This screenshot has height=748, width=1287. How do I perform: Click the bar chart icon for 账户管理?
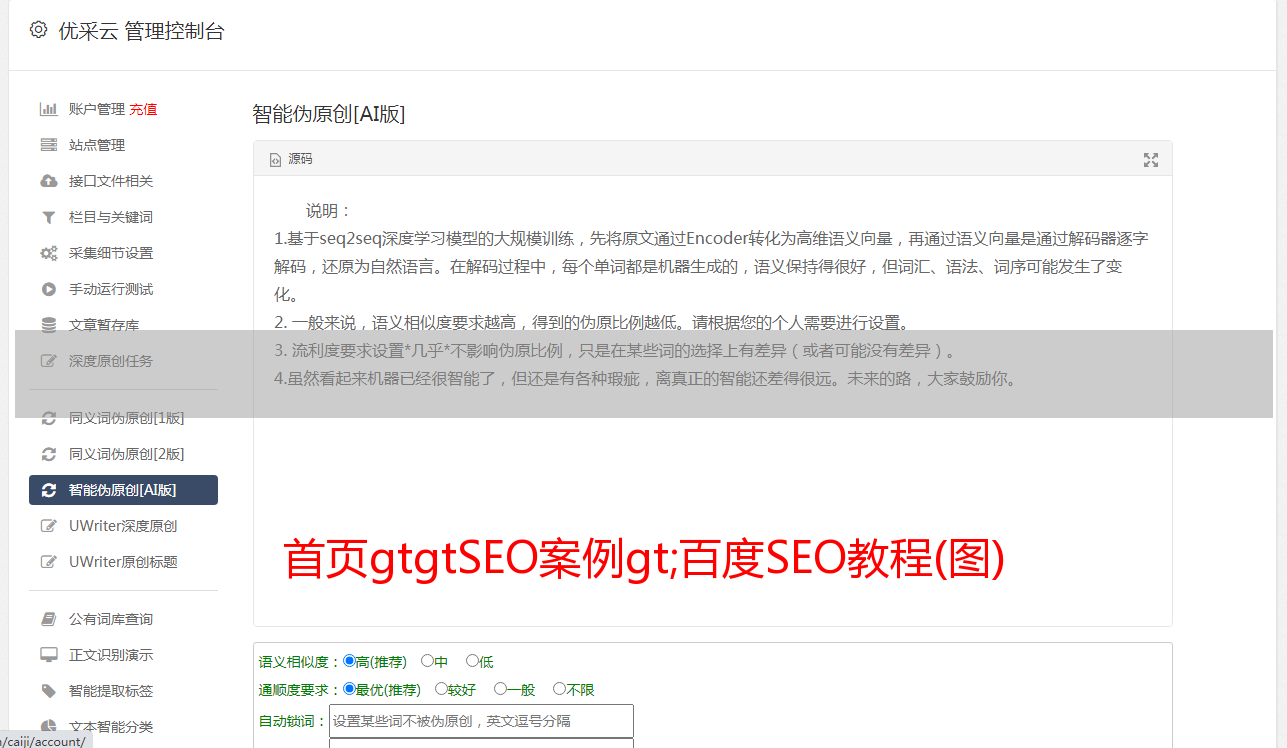pos(48,109)
